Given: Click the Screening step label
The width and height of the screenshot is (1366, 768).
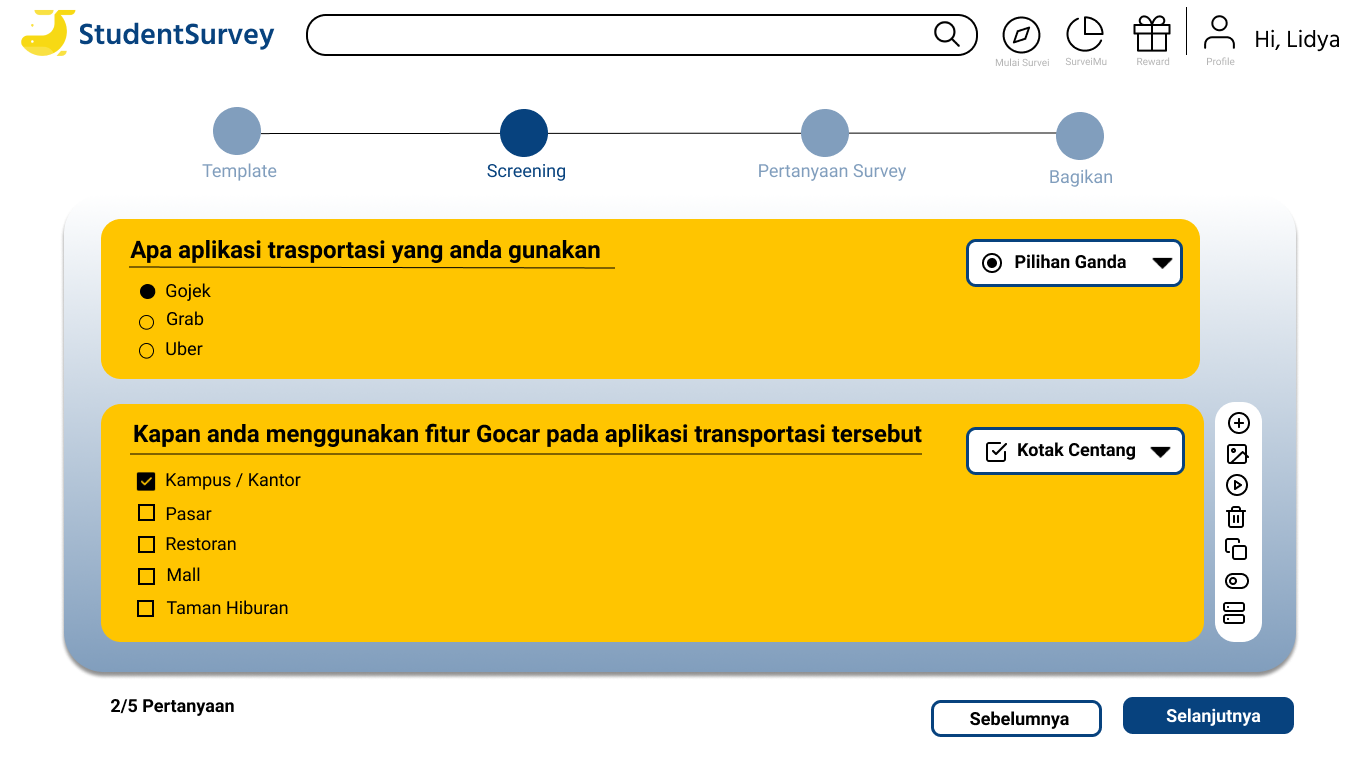Looking at the screenshot, I should click(526, 171).
